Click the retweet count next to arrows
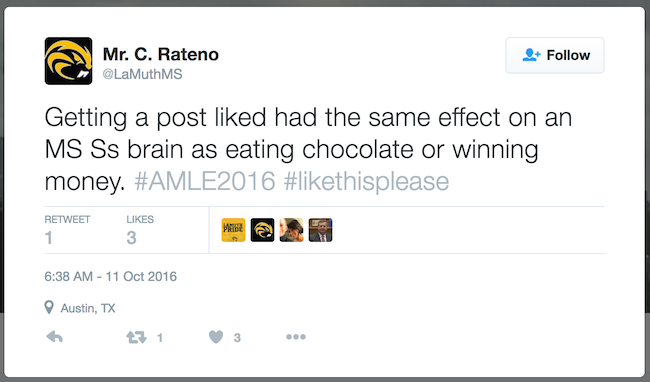Image resolution: width=650 pixels, height=382 pixels. coord(160,338)
